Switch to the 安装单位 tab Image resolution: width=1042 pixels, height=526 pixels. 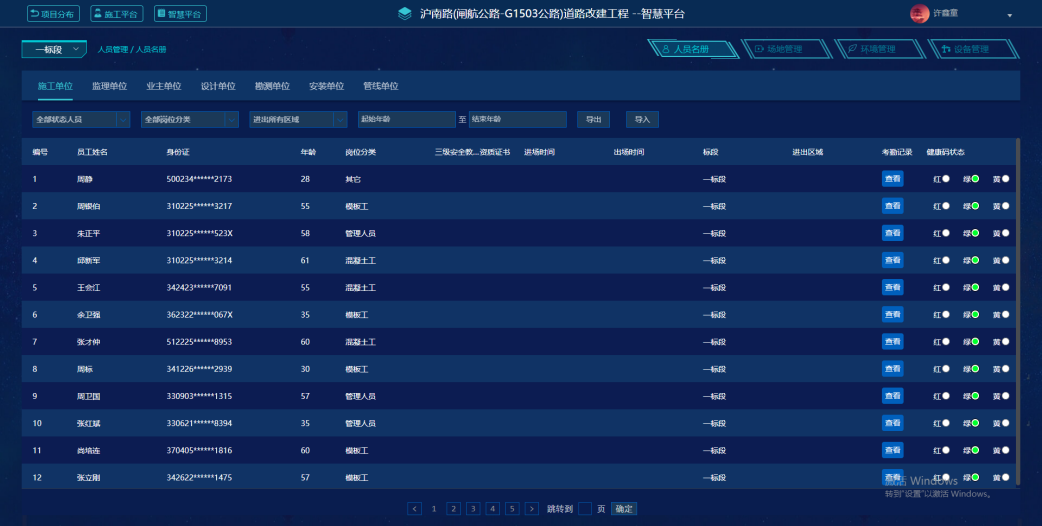(x=326, y=86)
